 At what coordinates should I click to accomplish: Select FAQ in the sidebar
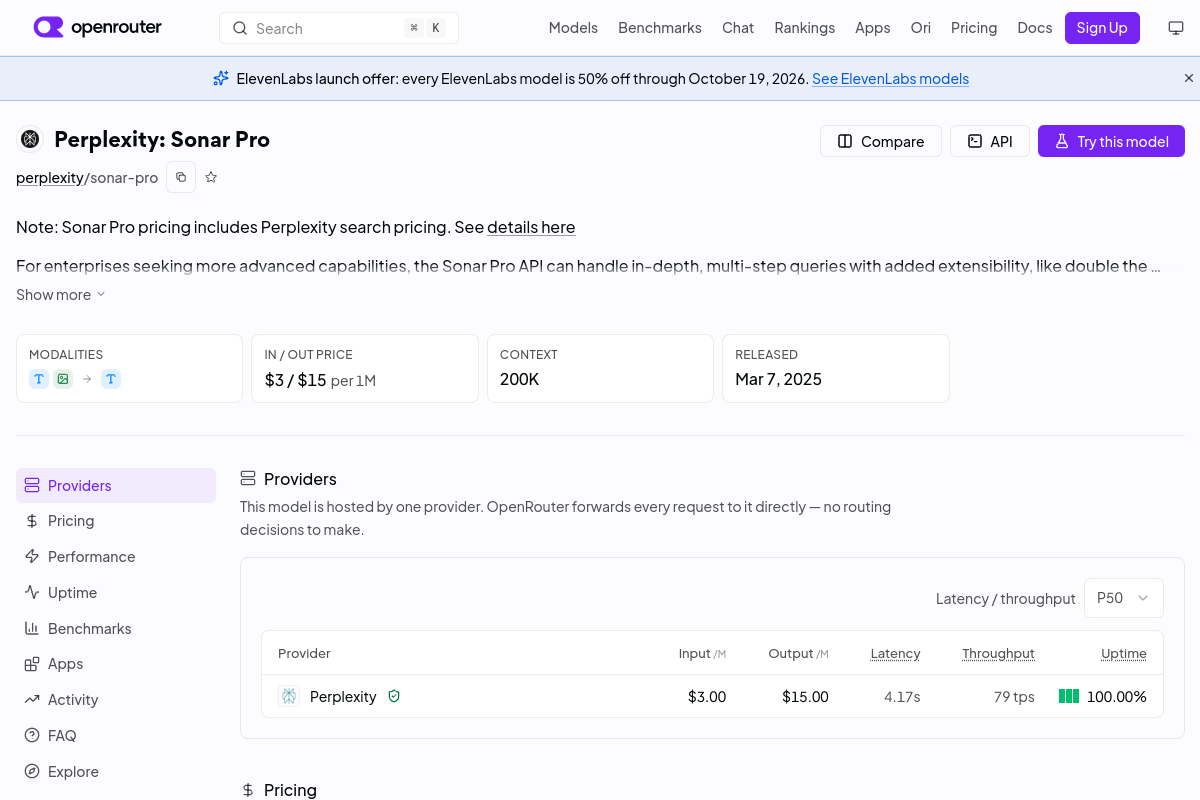tap(116, 736)
